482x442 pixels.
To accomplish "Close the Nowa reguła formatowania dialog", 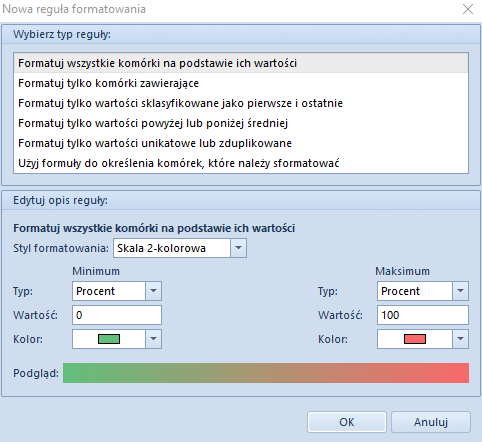I will coord(468,9).
